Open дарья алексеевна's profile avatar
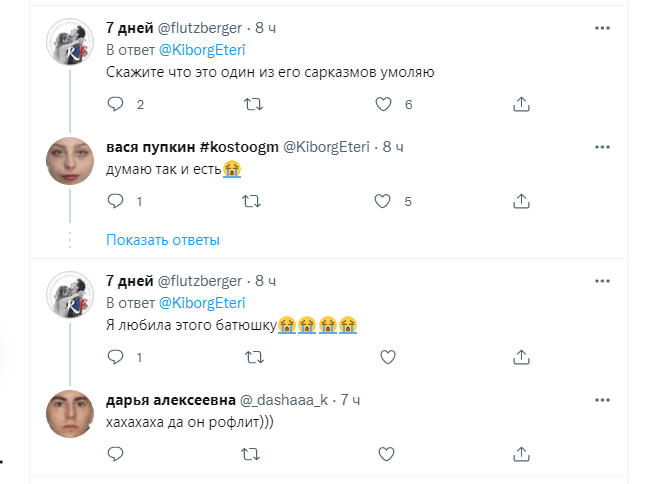Viewport: 655px width, 484px height. 71,413
